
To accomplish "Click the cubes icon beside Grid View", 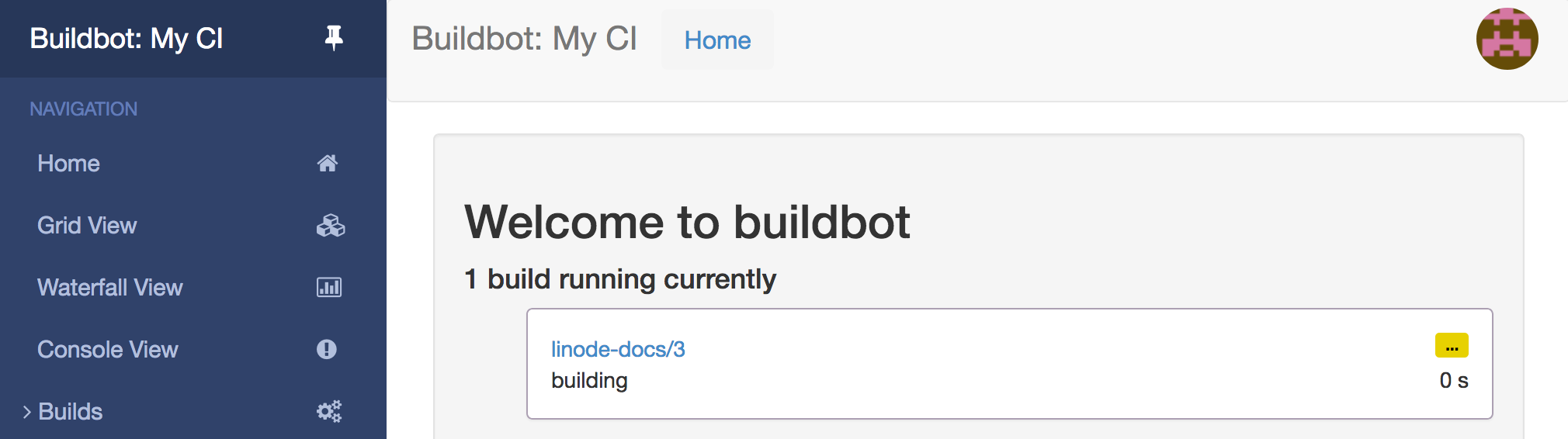I will click(330, 225).
